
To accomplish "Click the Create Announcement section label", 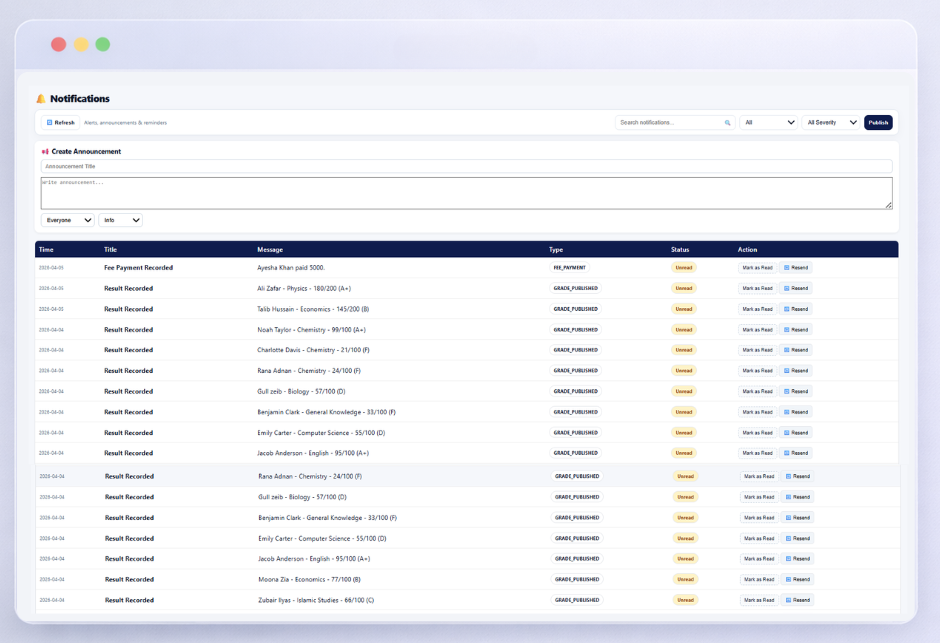I will [86, 152].
